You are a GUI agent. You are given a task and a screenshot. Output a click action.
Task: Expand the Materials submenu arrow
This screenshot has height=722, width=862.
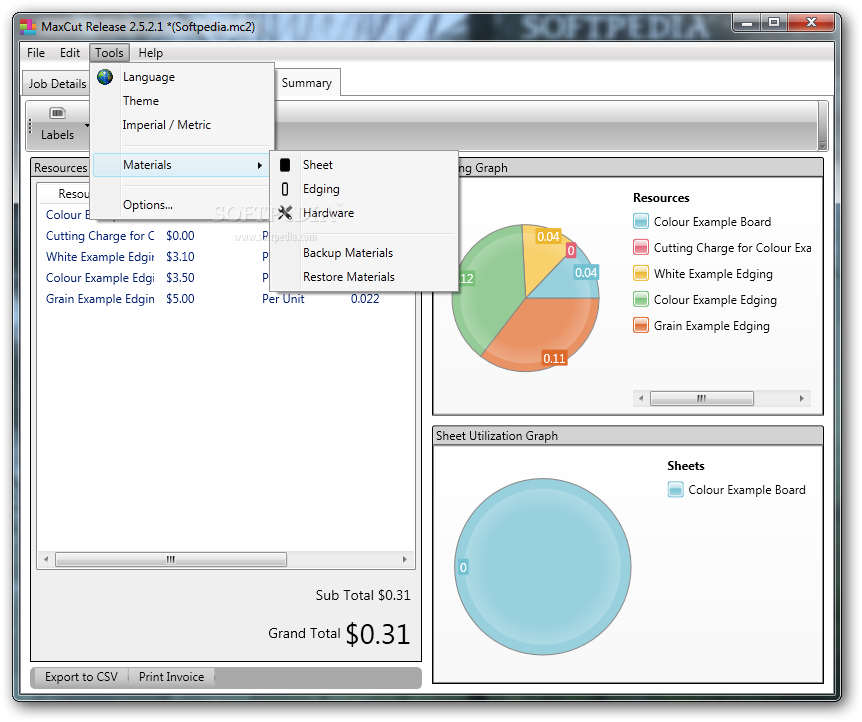point(259,166)
